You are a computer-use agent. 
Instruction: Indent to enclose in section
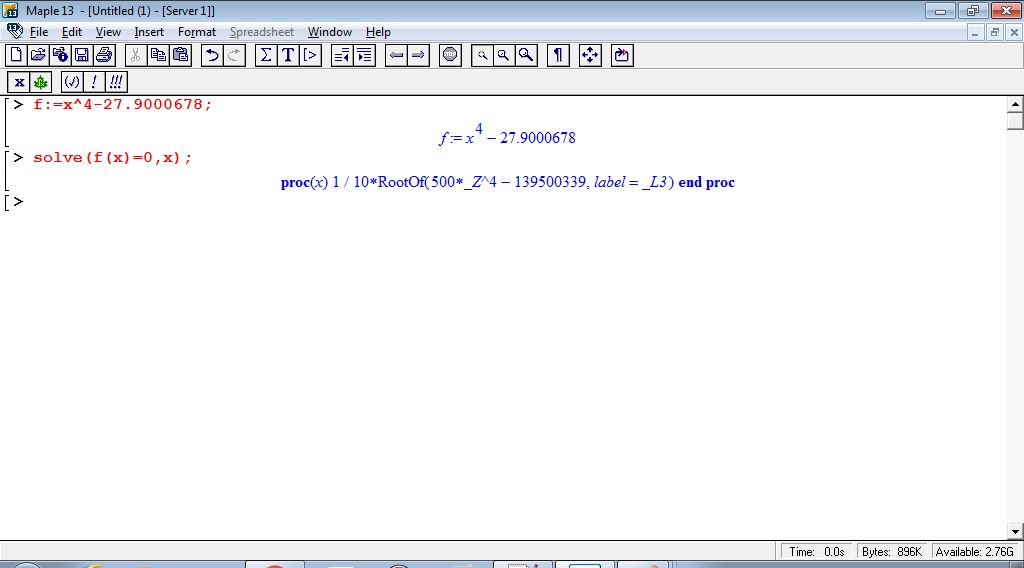tap(364, 55)
